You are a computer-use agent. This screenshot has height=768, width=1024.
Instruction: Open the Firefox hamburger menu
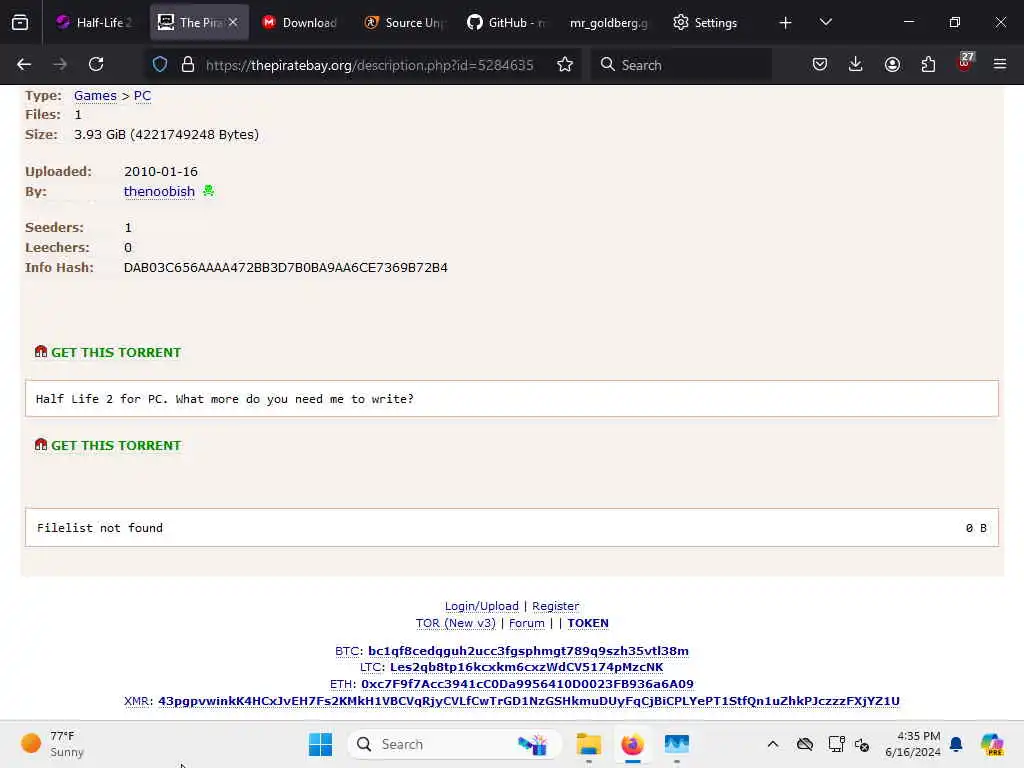(x=1000, y=65)
